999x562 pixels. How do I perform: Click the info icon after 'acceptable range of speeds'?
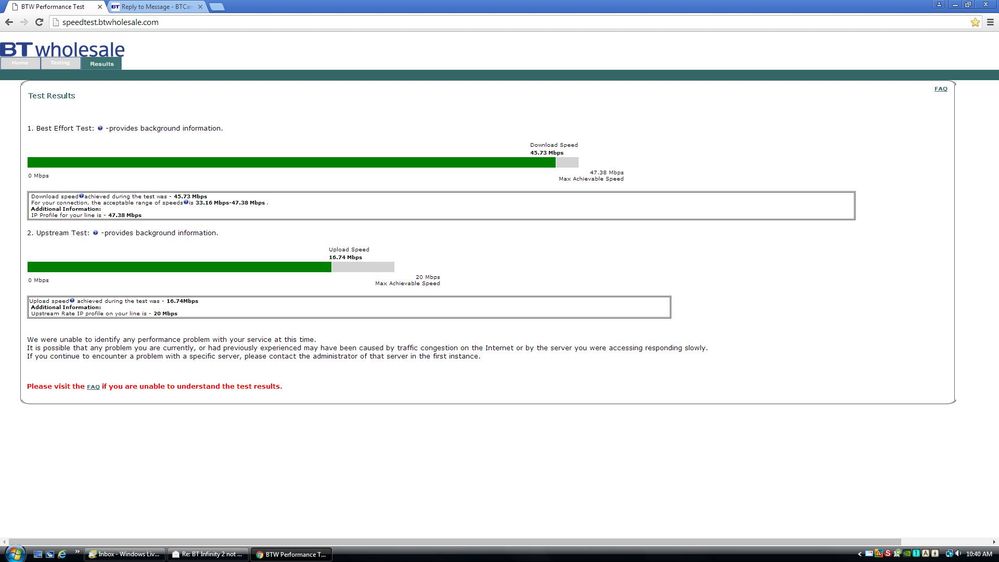[186, 202]
